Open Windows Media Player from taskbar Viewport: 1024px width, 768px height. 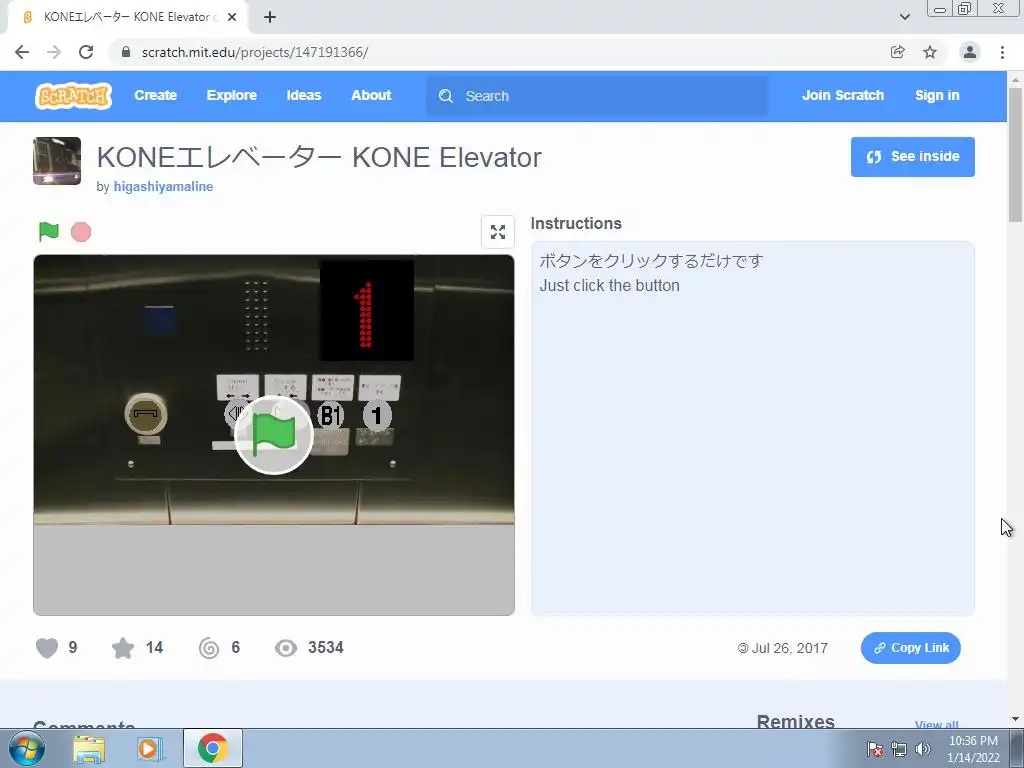coord(150,749)
